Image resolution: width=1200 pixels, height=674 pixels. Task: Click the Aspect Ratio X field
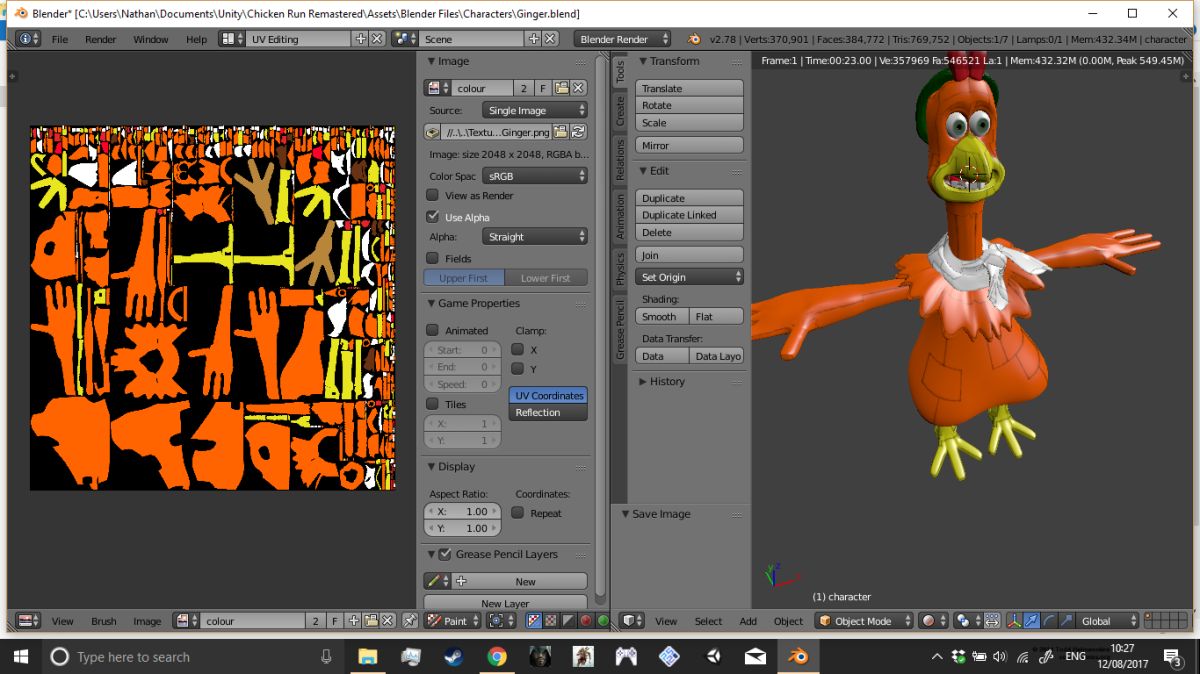point(462,511)
